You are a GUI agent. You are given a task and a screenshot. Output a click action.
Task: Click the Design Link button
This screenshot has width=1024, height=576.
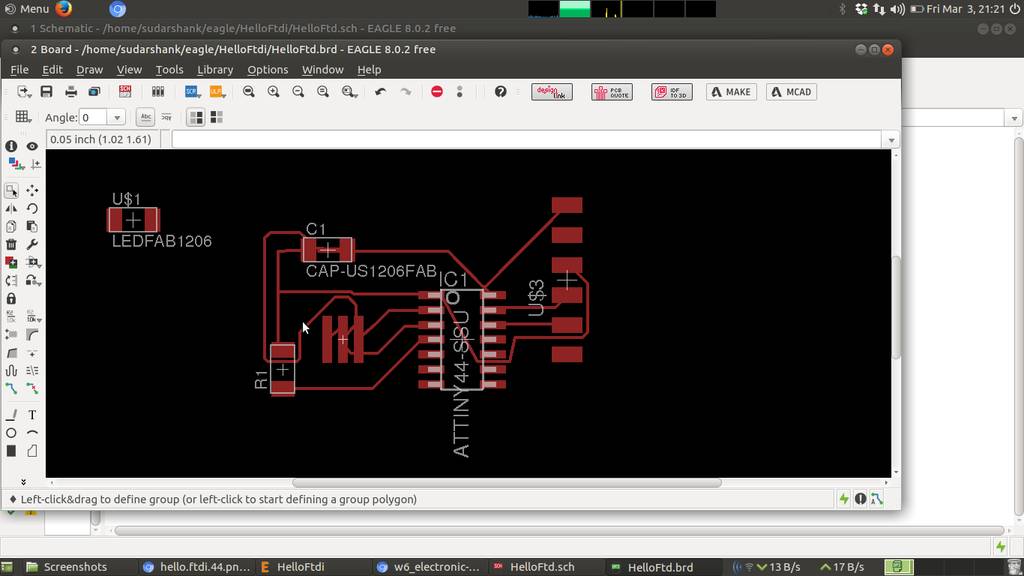tap(551, 92)
